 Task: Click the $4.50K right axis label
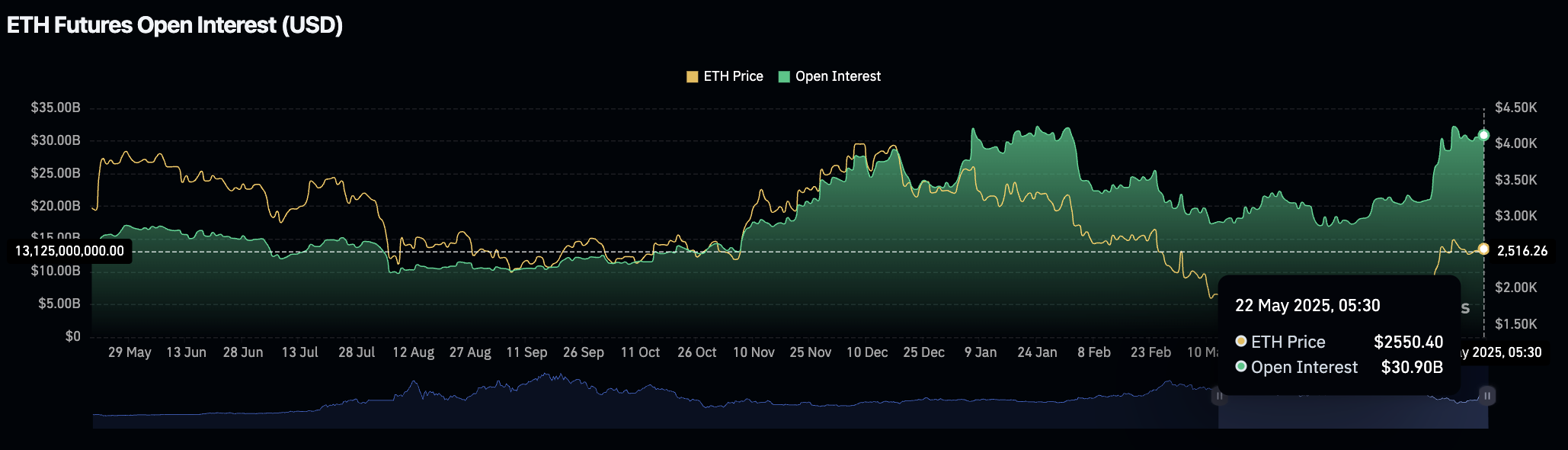pyautogui.click(x=1515, y=108)
